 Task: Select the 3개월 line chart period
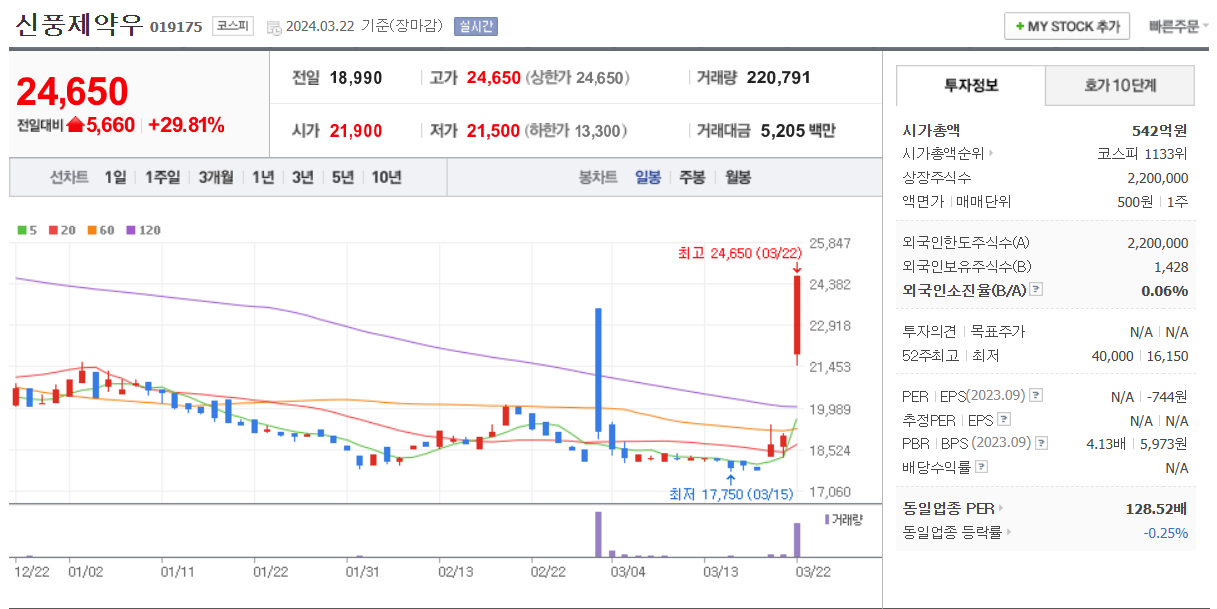pos(216,177)
